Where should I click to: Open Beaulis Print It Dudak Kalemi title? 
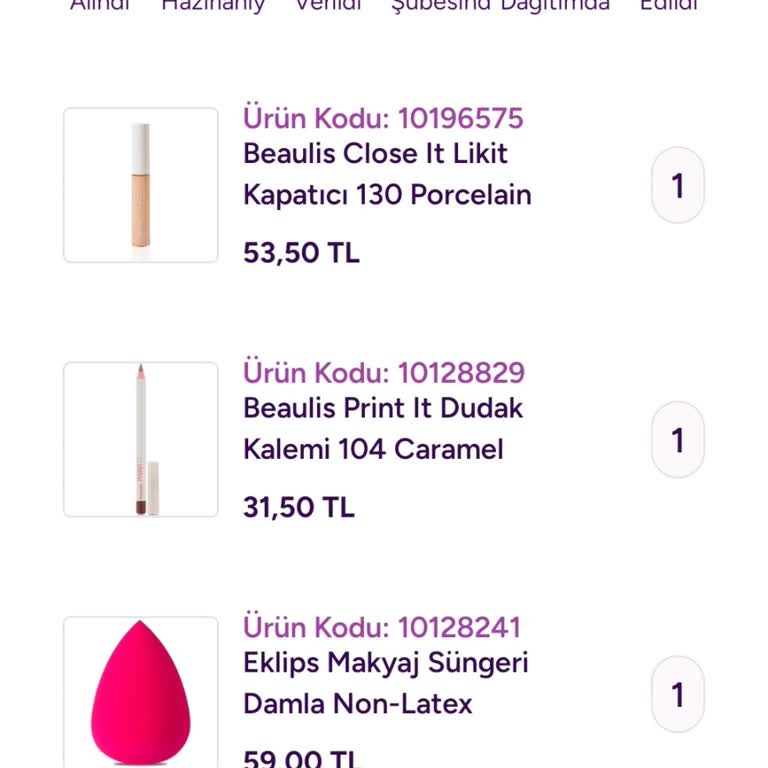click(x=383, y=428)
